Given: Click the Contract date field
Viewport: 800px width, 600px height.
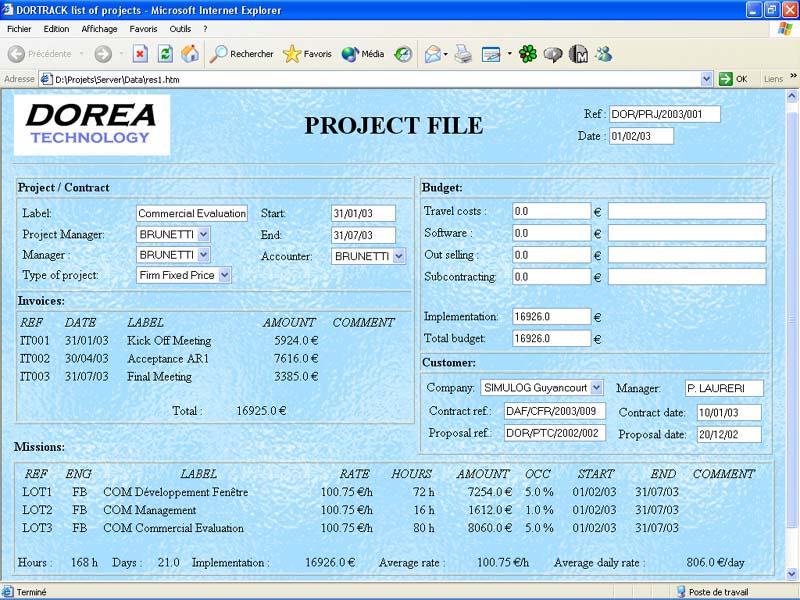Looking at the screenshot, I should click(729, 413).
